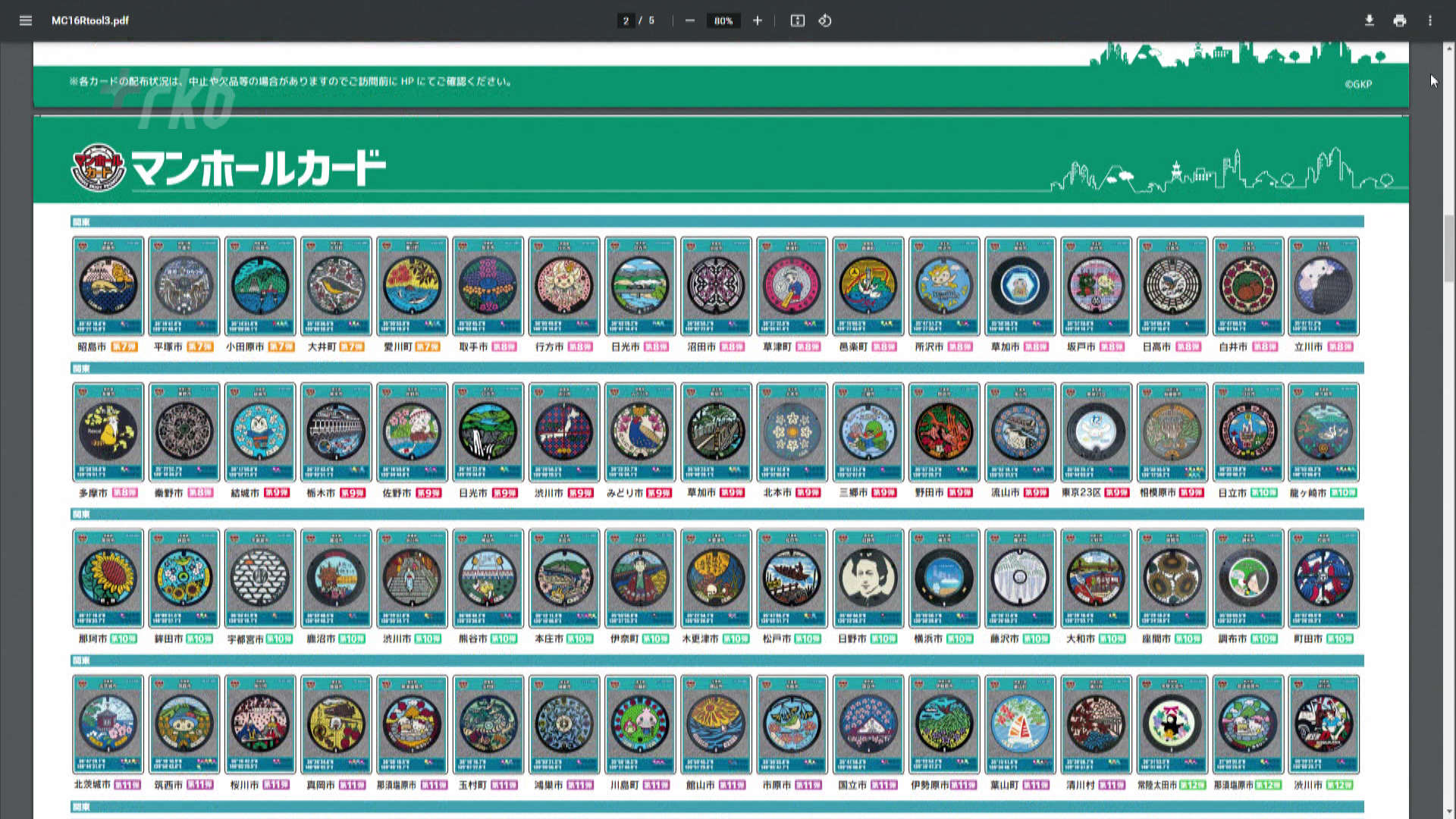
Task: Print the PDF document
Action: (1399, 20)
